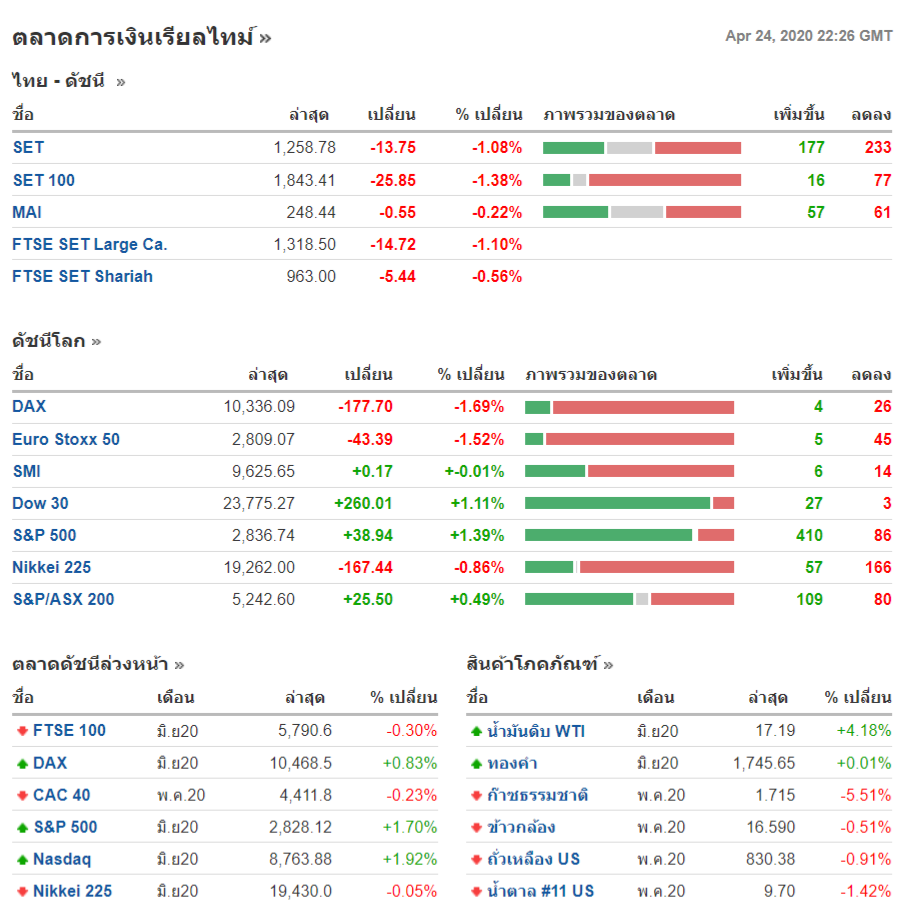Click green up arrow beside DAX futures
Viewport: 900px width, 924px height.
[21, 763]
